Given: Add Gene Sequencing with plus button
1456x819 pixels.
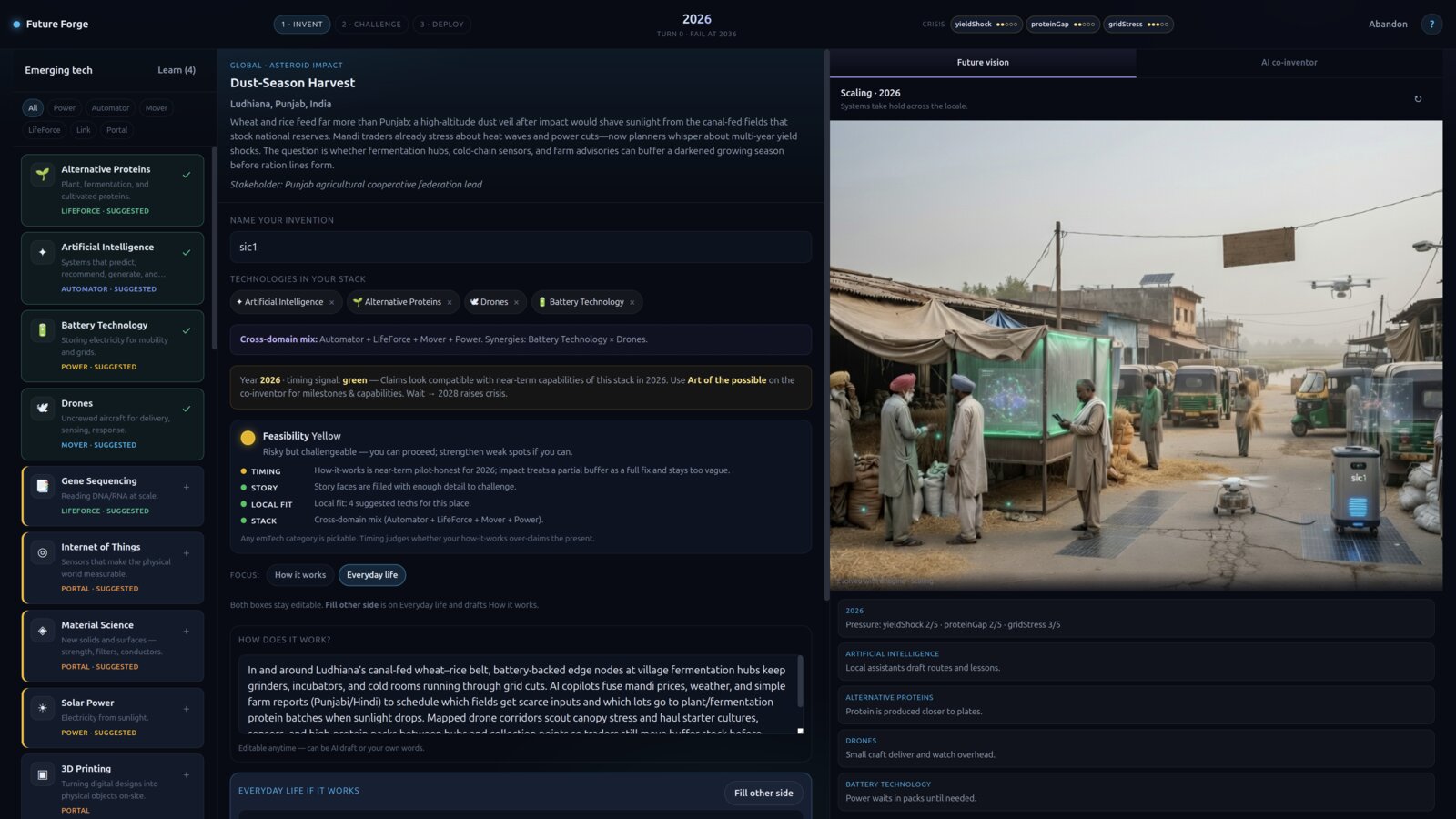Looking at the screenshot, I should click(187, 487).
